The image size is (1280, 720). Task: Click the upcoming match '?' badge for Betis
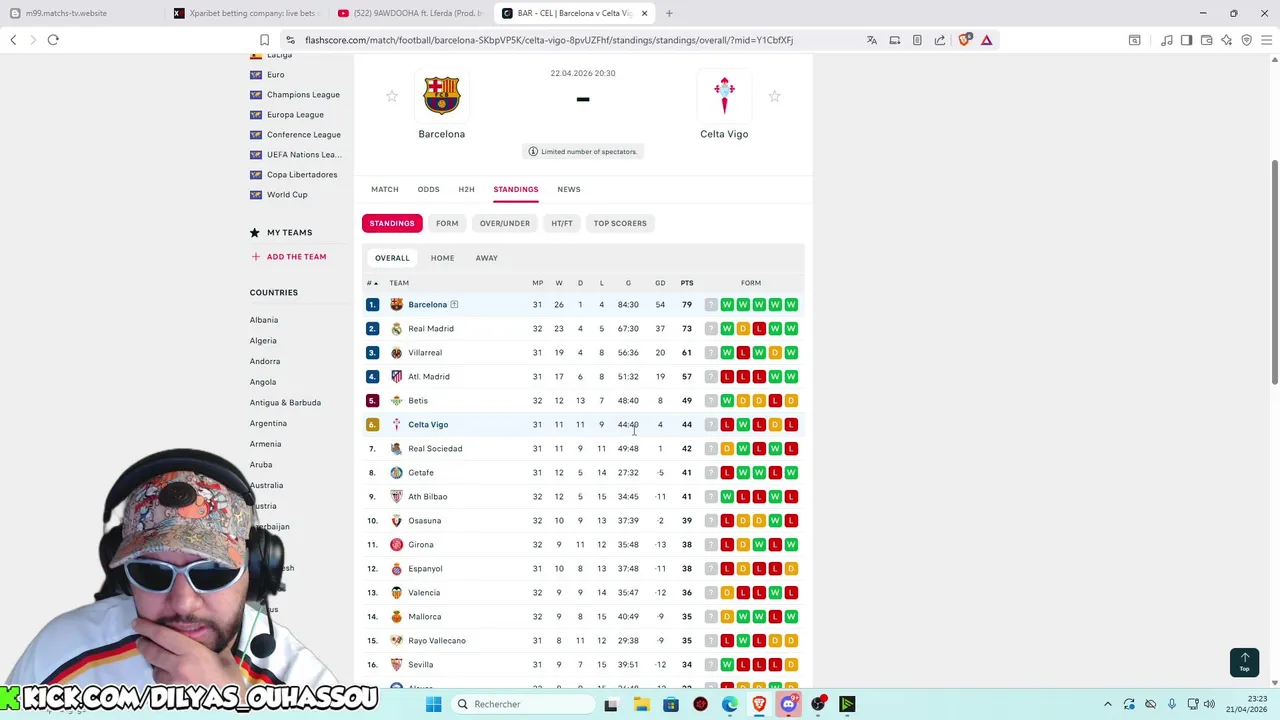point(711,401)
